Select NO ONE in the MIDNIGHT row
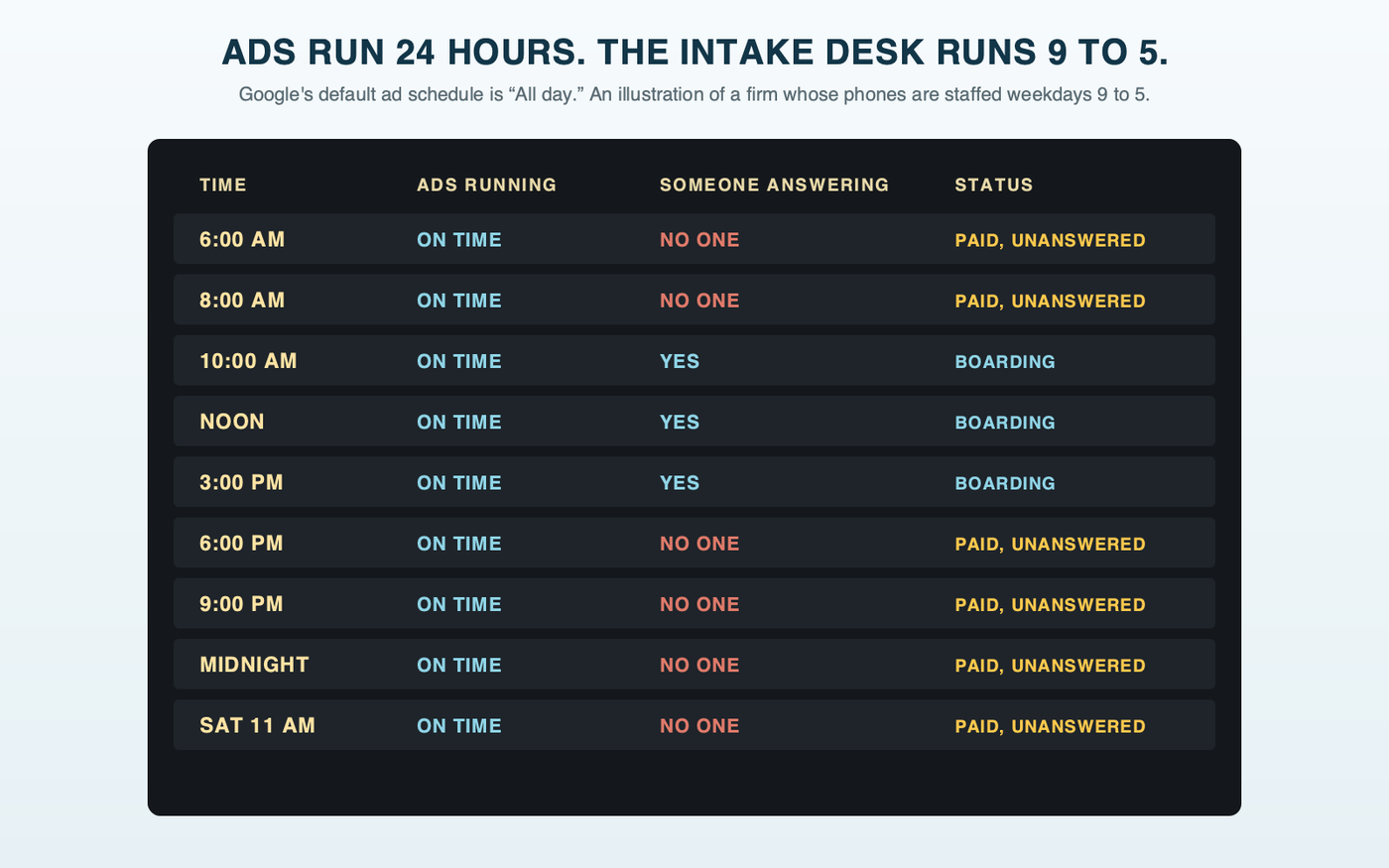 (699, 665)
